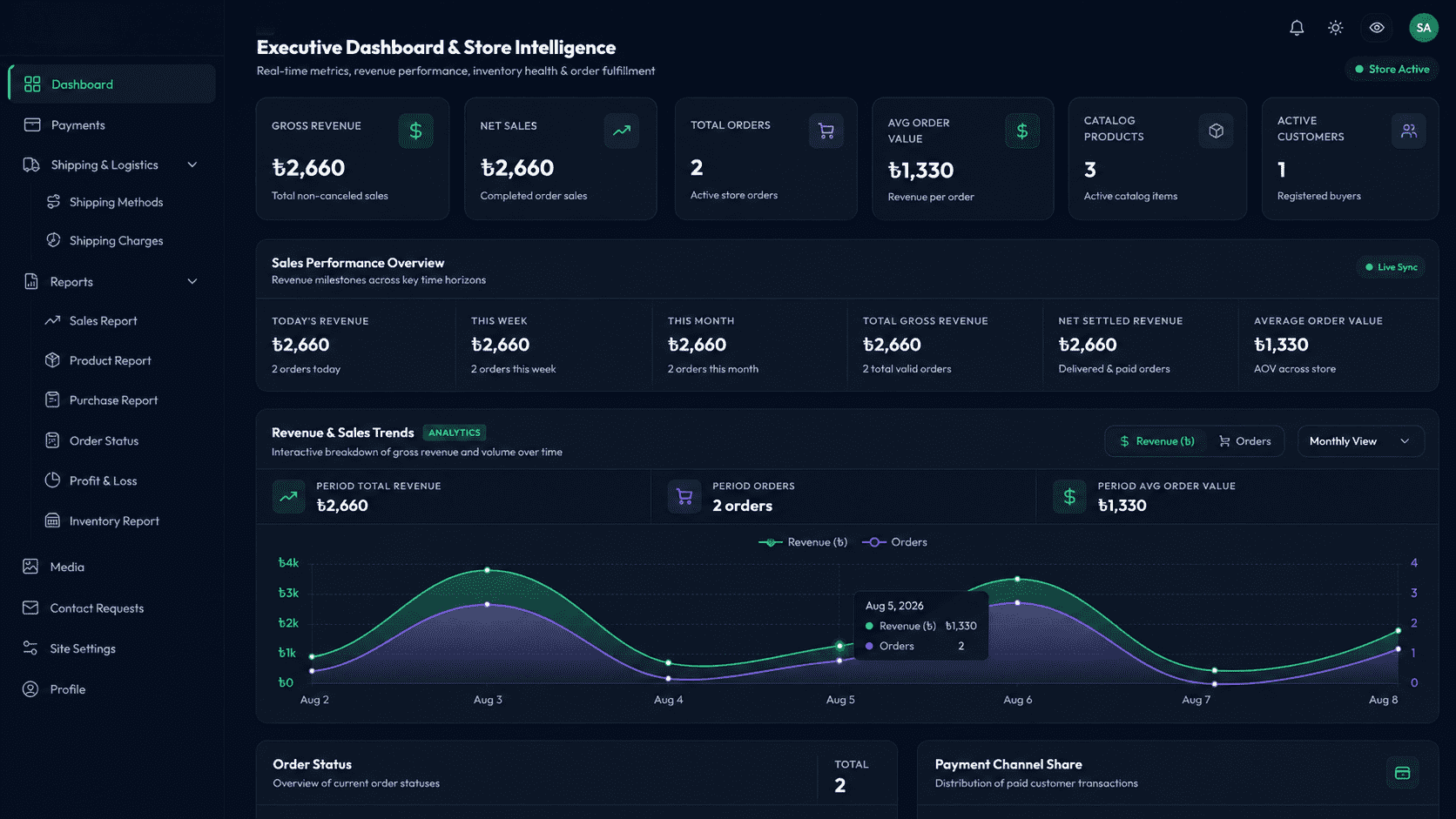This screenshot has height=819, width=1456.
Task: Toggle Revenue (৳) legend series
Action: (803, 542)
